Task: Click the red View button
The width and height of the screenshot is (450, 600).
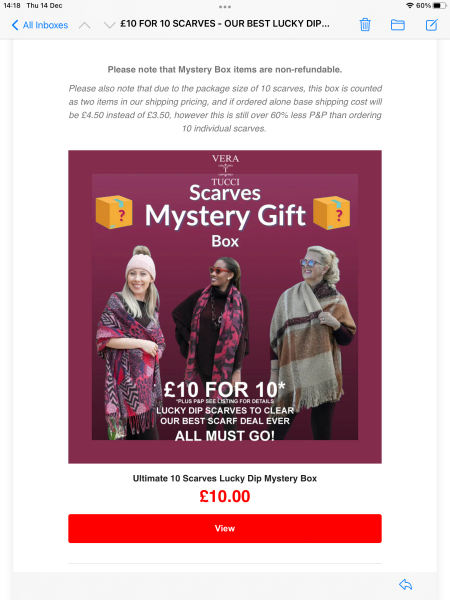Action: (225, 528)
